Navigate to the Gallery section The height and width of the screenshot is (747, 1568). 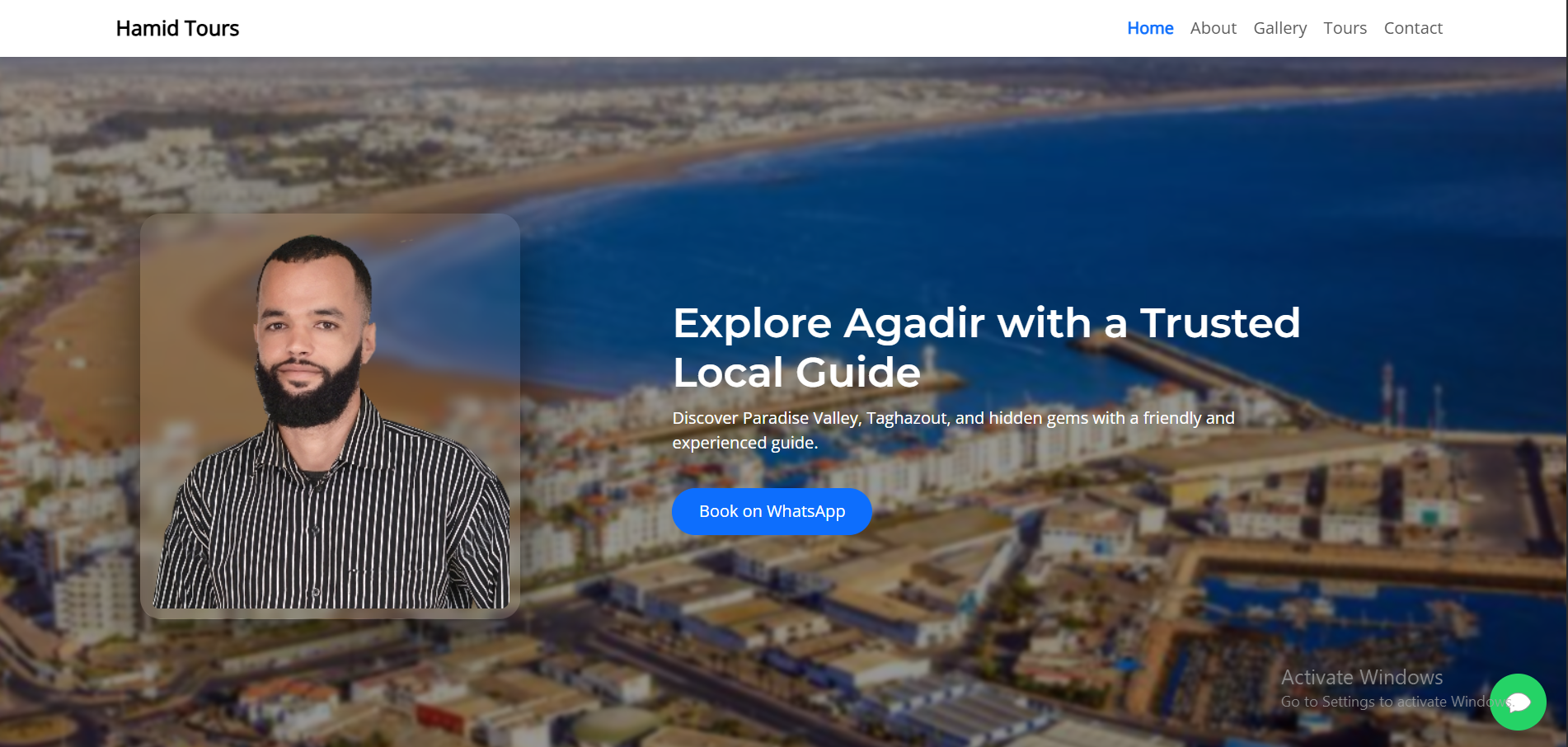click(x=1279, y=28)
